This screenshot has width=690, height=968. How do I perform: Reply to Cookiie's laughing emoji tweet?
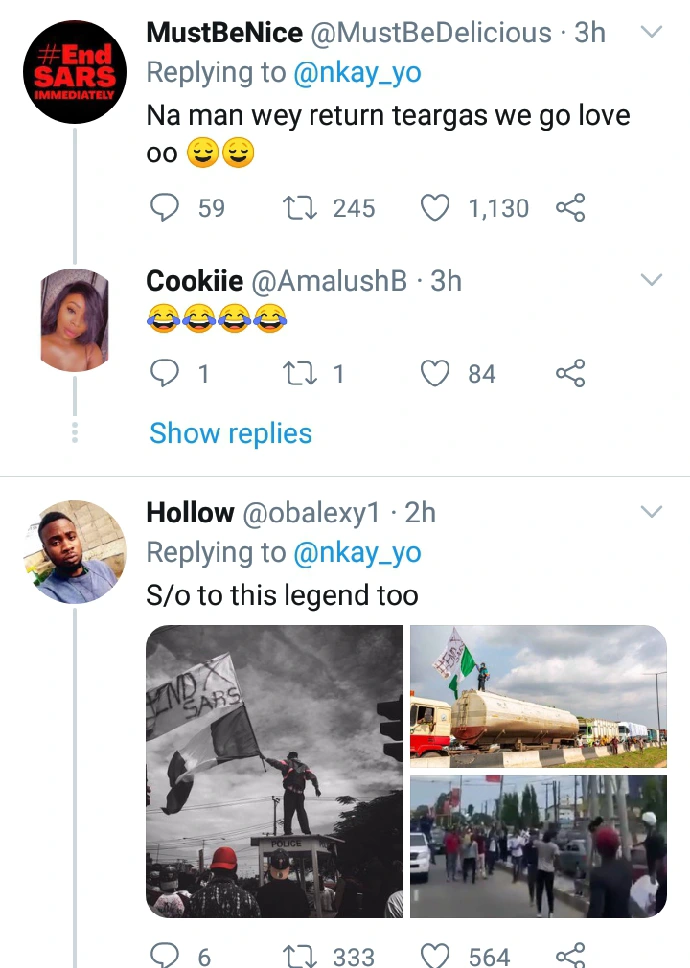(x=163, y=374)
